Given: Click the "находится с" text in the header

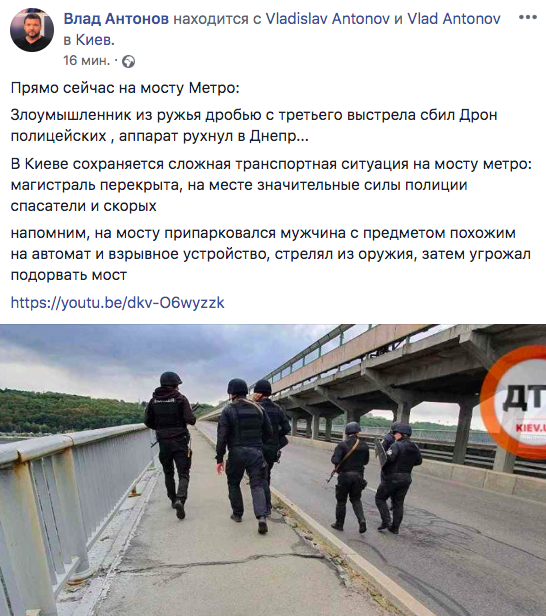Looking at the screenshot, I should (217, 18).
